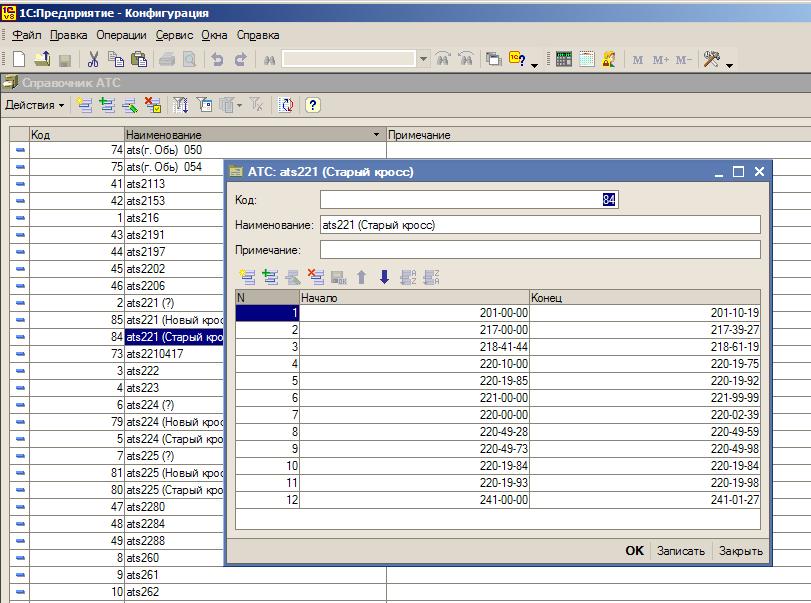The height and width of the screenshot is (603, 811).
Task: Open print preview icon
Action: 190,59
